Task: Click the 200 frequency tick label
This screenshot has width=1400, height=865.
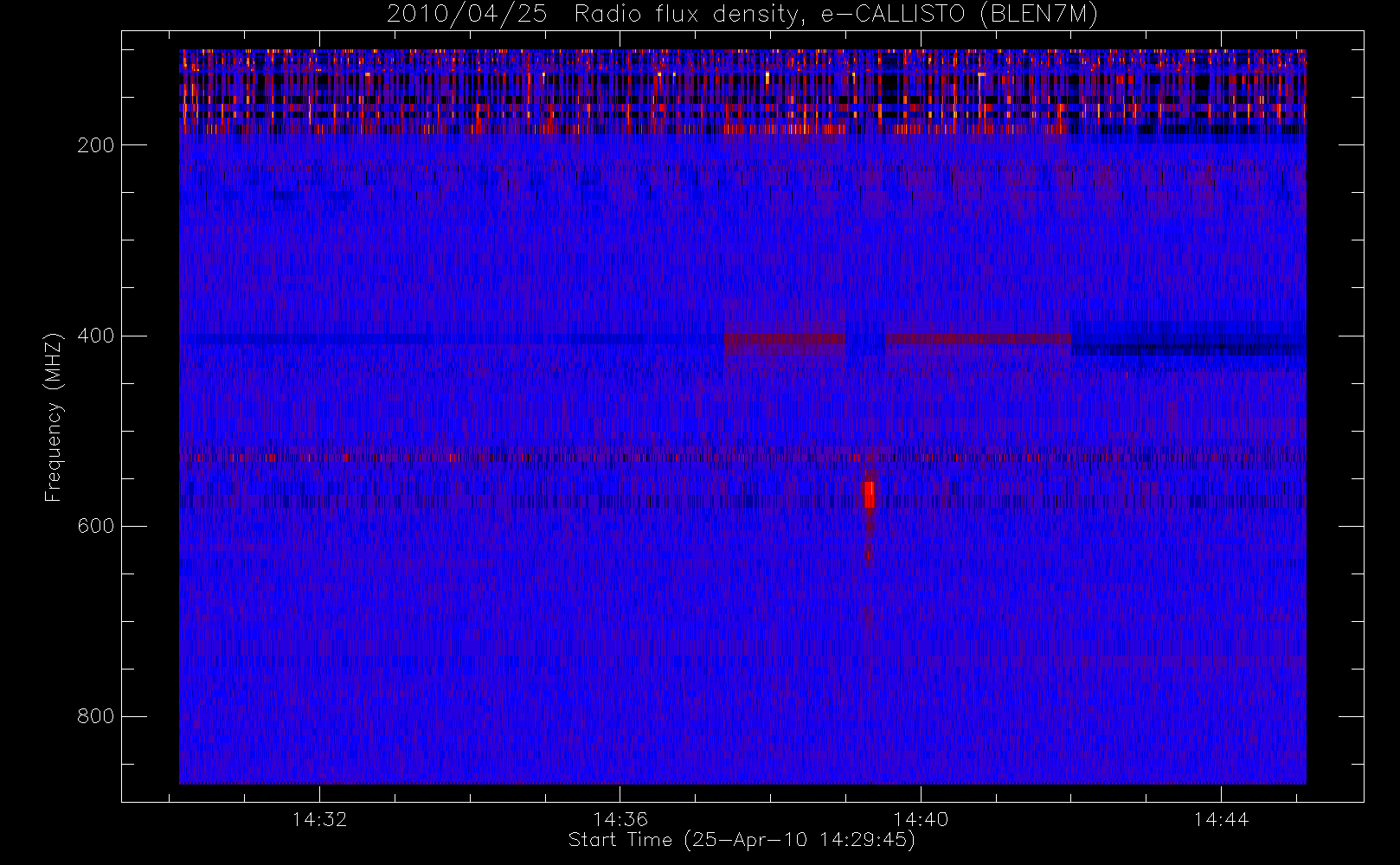Action: (95, 145)
